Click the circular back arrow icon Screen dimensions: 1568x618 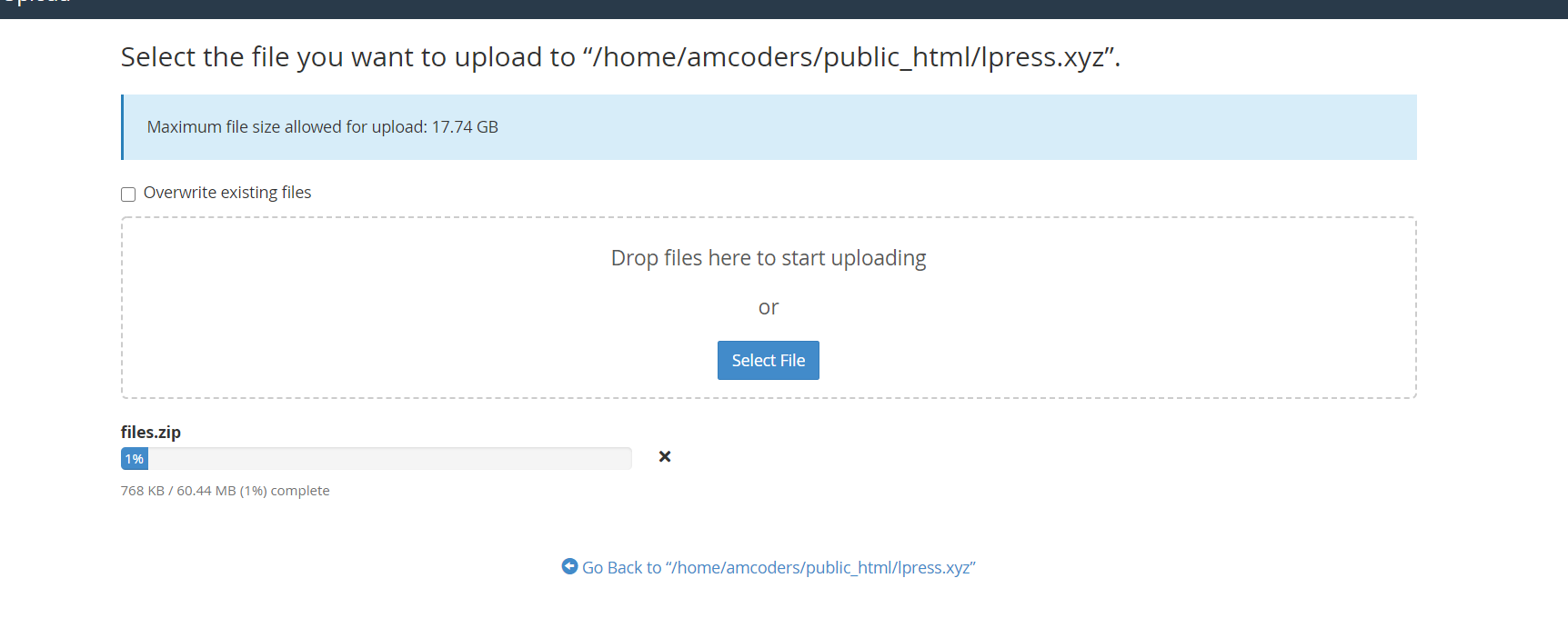569,566
